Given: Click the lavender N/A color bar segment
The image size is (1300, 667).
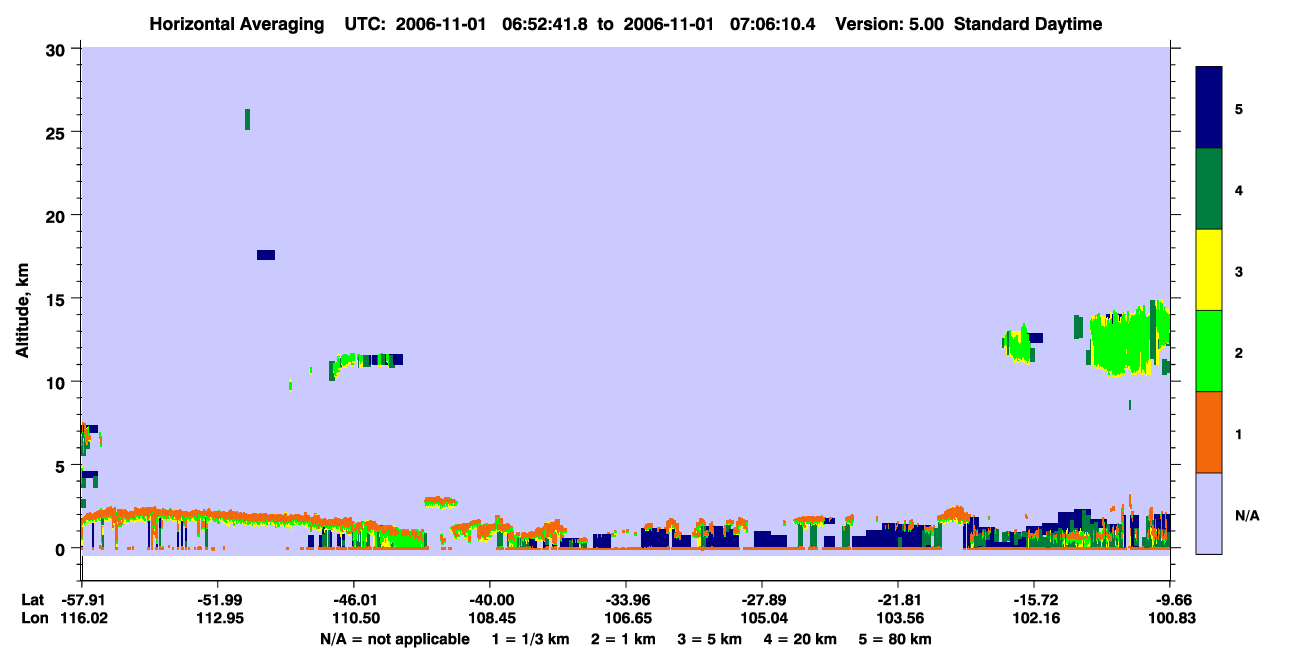Looking at the screenshot, I should (x=1209, y=513).
